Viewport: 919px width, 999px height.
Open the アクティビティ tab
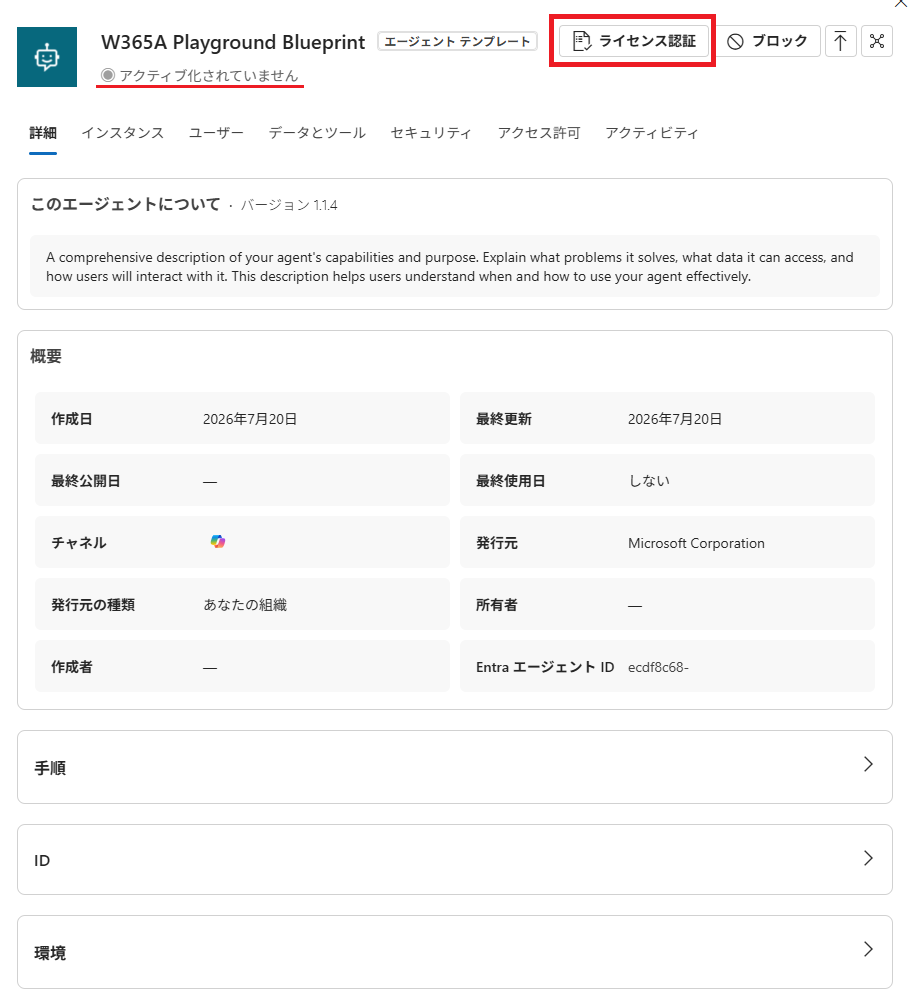coord(652,133)
